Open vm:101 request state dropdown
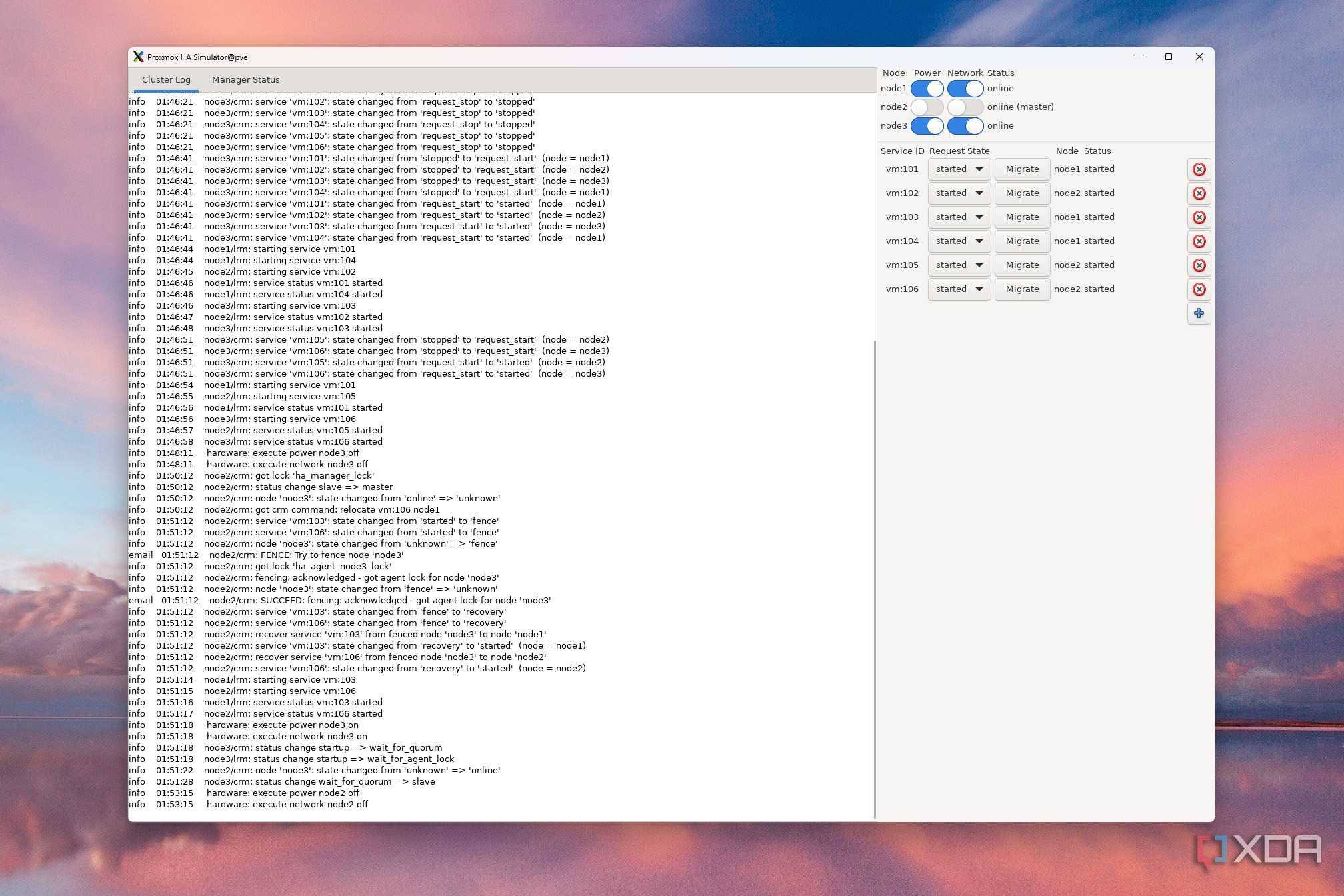The height and width of the screenshot is (896, 1344). pos(959,169)
